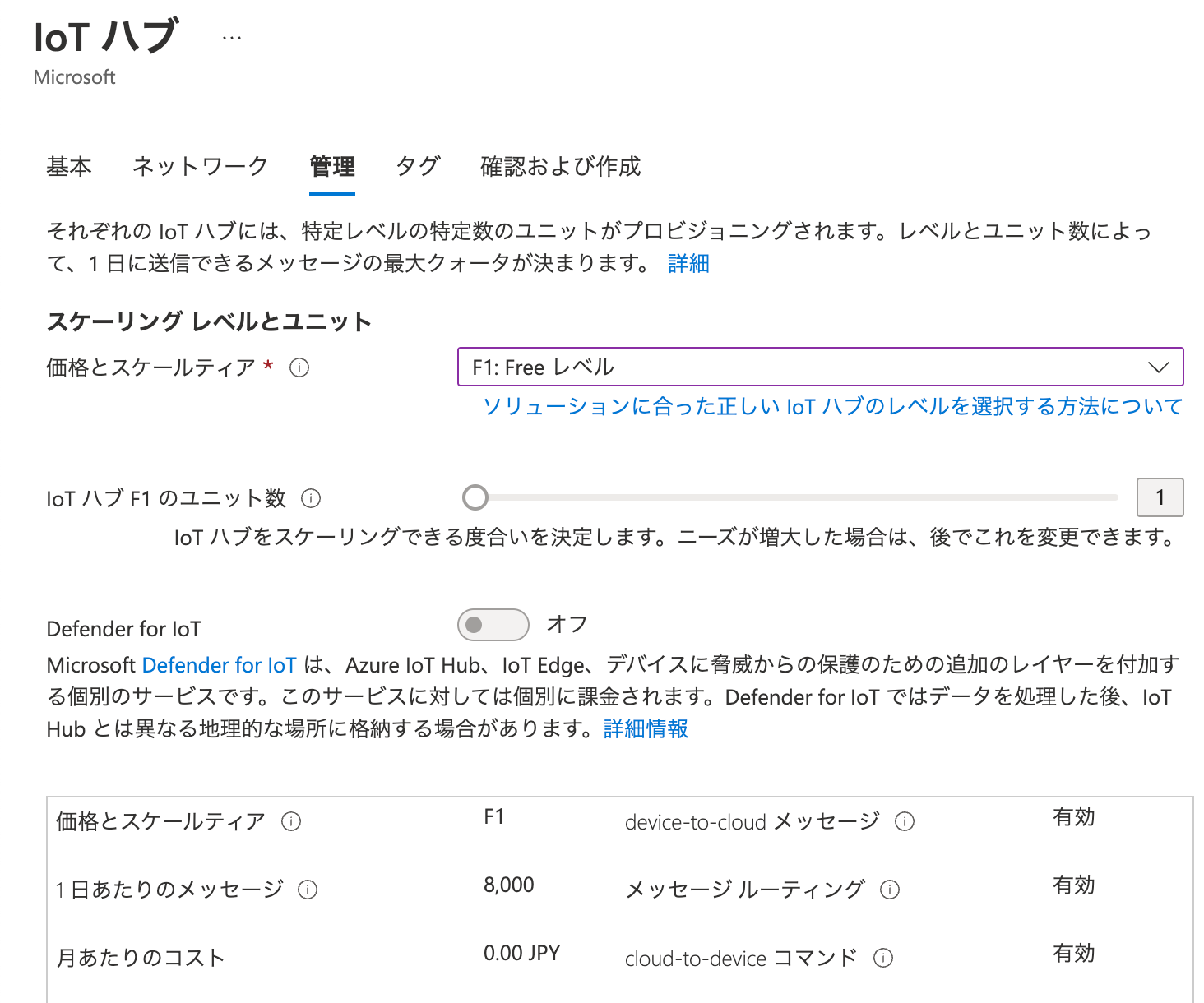Click the F1 tier value in summary table
1204x1003 pixels.
493,817
